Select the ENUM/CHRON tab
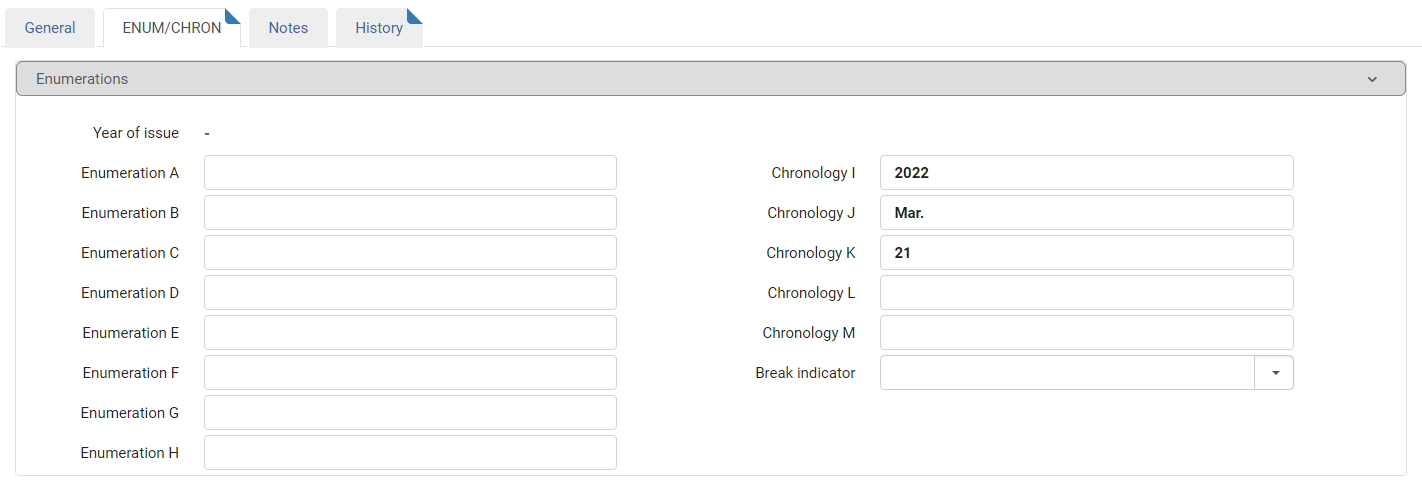The height and width of the screenshot is (488, 1422). click(x=172, y=28)
